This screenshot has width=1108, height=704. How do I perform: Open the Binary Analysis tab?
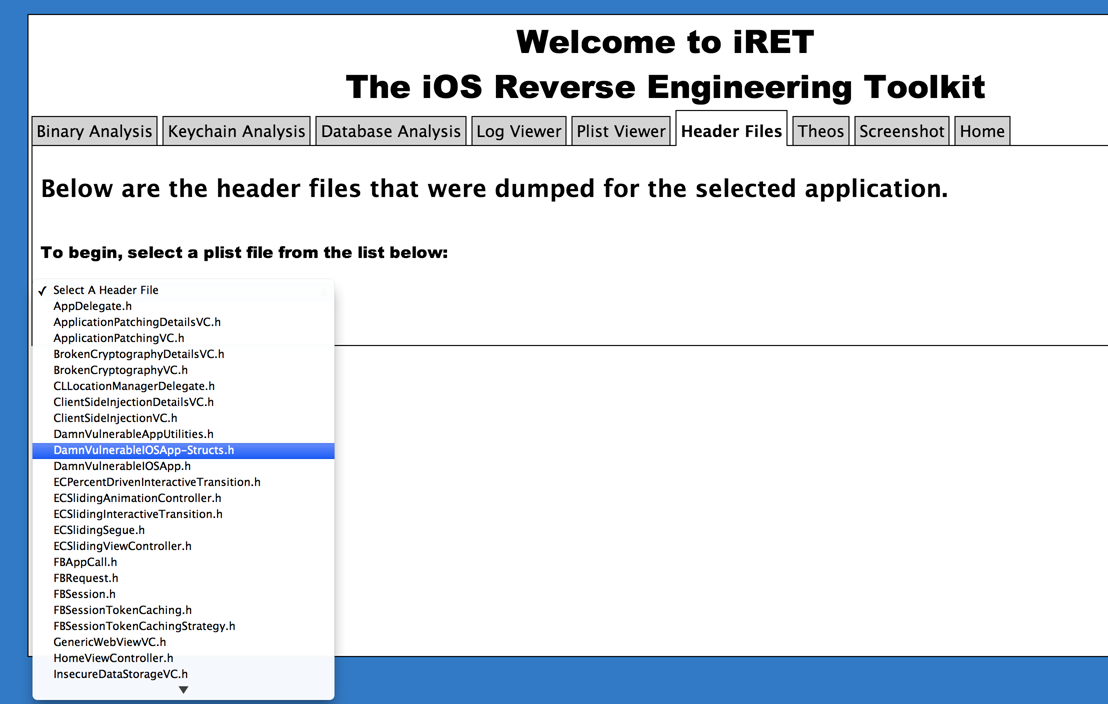(94, 131)
